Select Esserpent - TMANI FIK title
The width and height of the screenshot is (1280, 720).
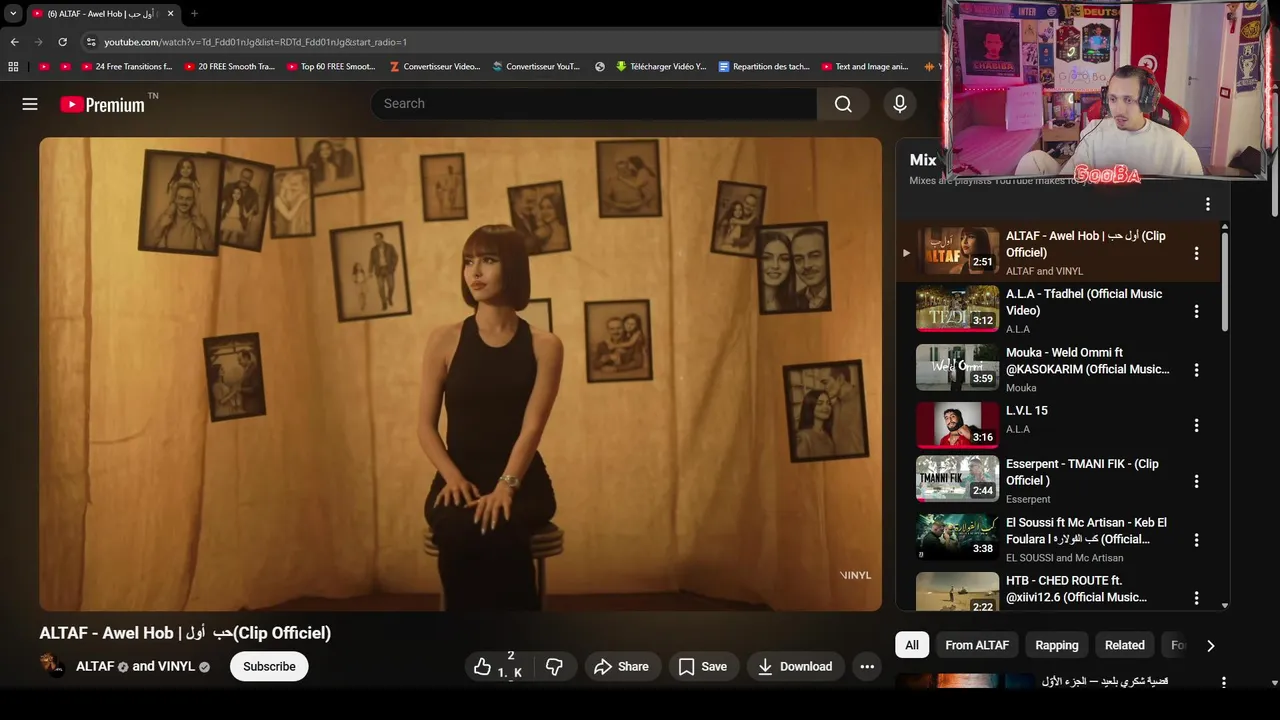point(1082,472)
